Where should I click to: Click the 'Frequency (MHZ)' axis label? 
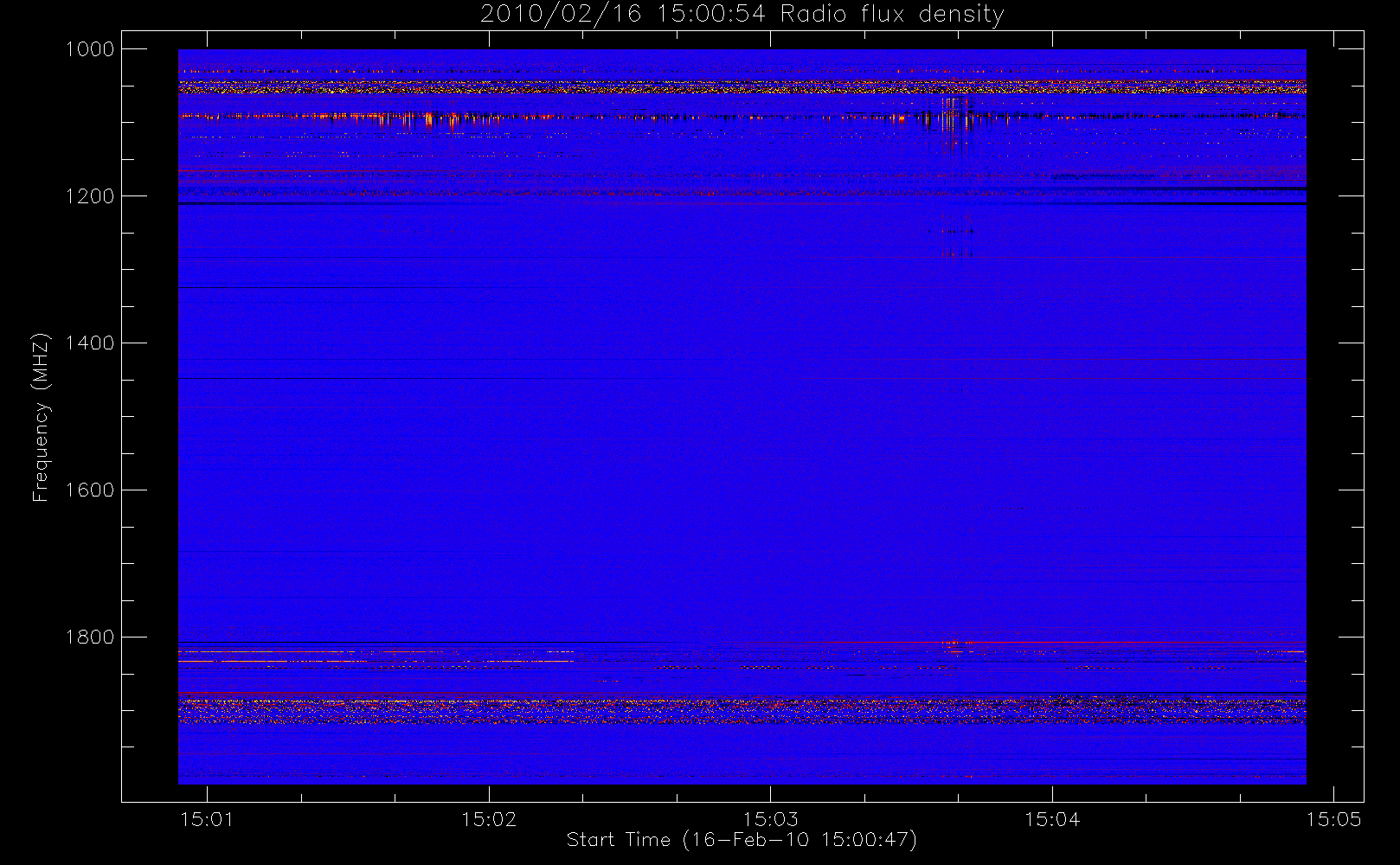pos(41,418)
